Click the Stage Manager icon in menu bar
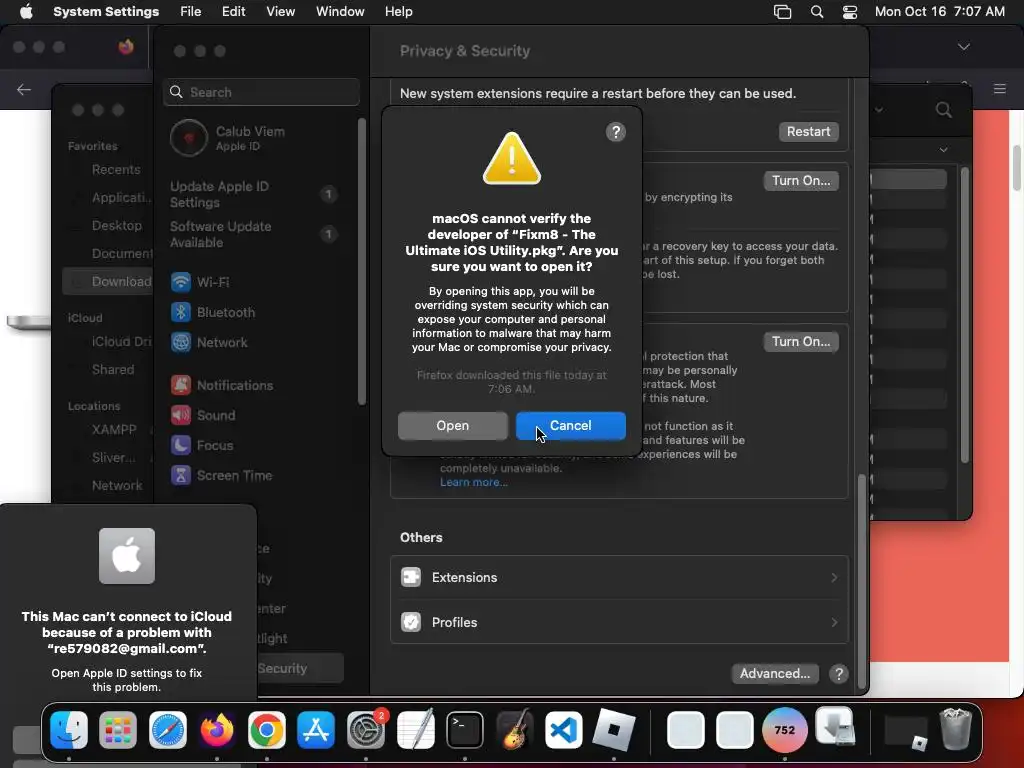The height and width of the screenshot is (768, 1024). 782,12
